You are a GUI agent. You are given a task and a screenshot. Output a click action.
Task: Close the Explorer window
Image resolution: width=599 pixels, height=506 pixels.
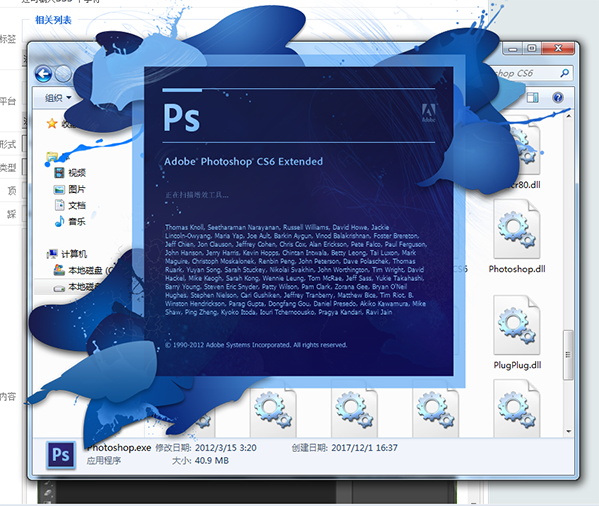[558, 48]
